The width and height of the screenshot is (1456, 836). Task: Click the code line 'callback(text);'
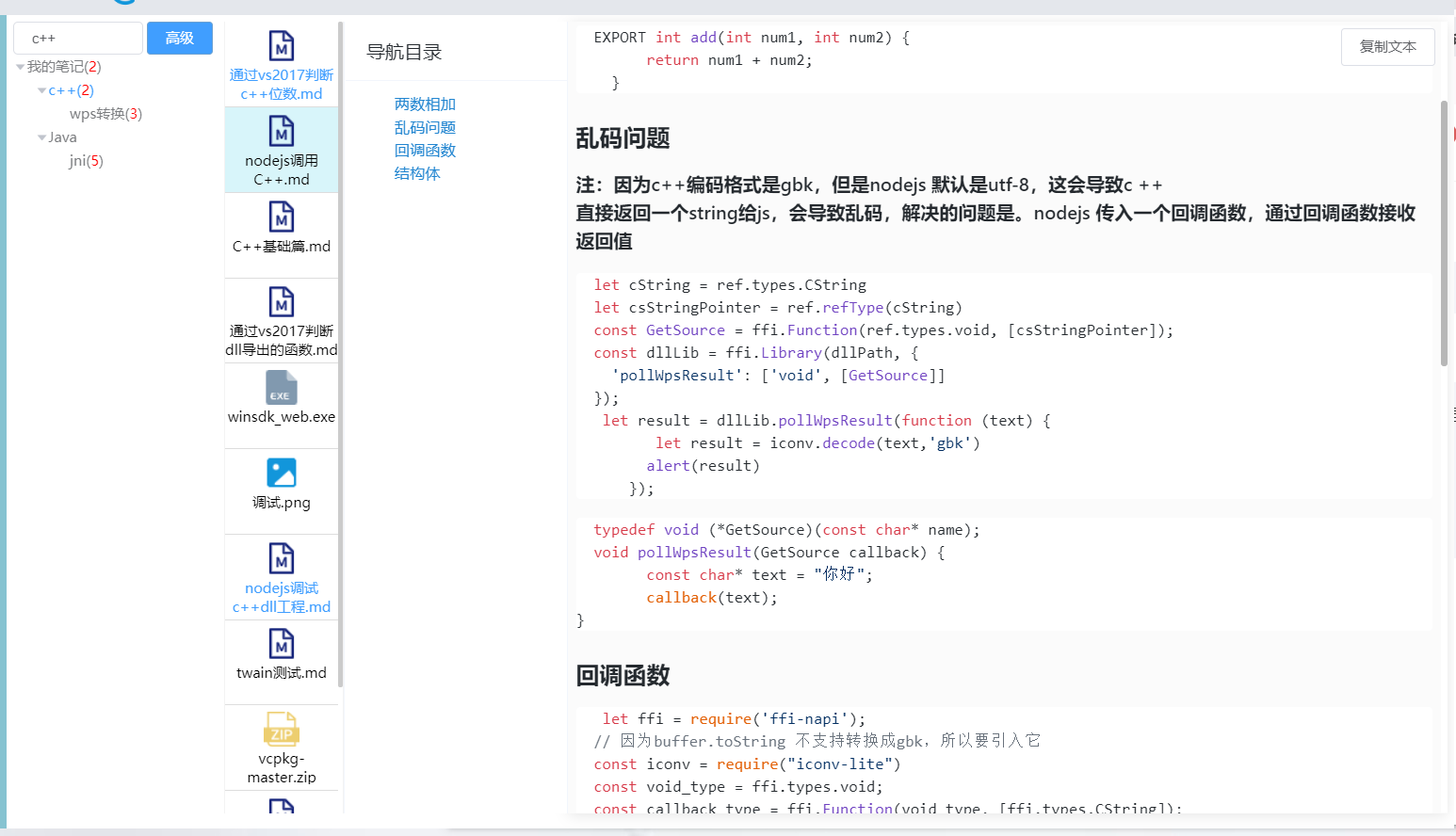coord(712,597)
